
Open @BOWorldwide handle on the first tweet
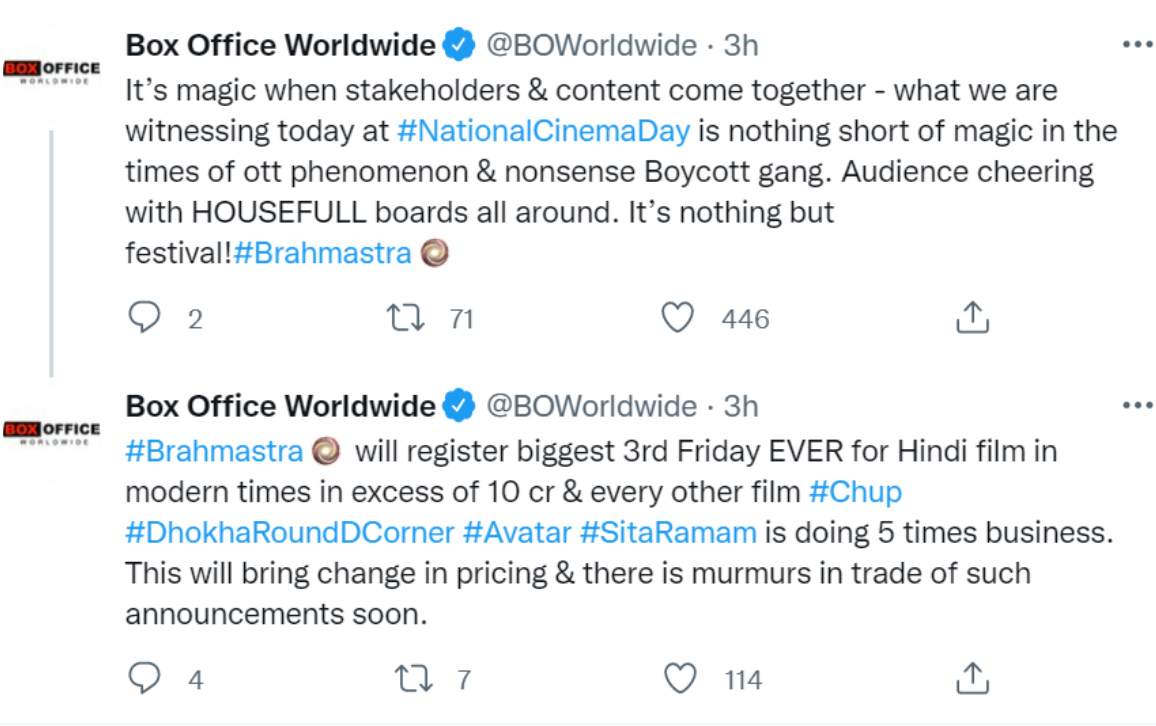coord(590,45)
